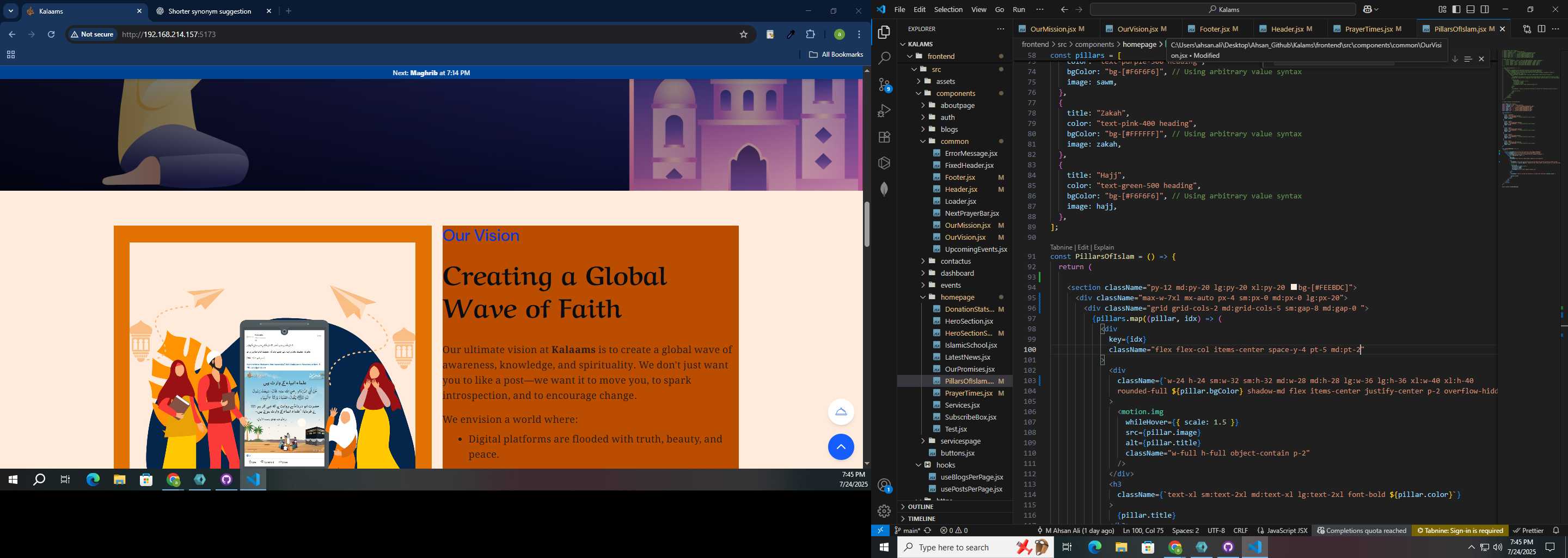Click Tabnine: Sign-in is required status item
The width and height of the screenshot is (1568, 558).
click(1460, 531)
